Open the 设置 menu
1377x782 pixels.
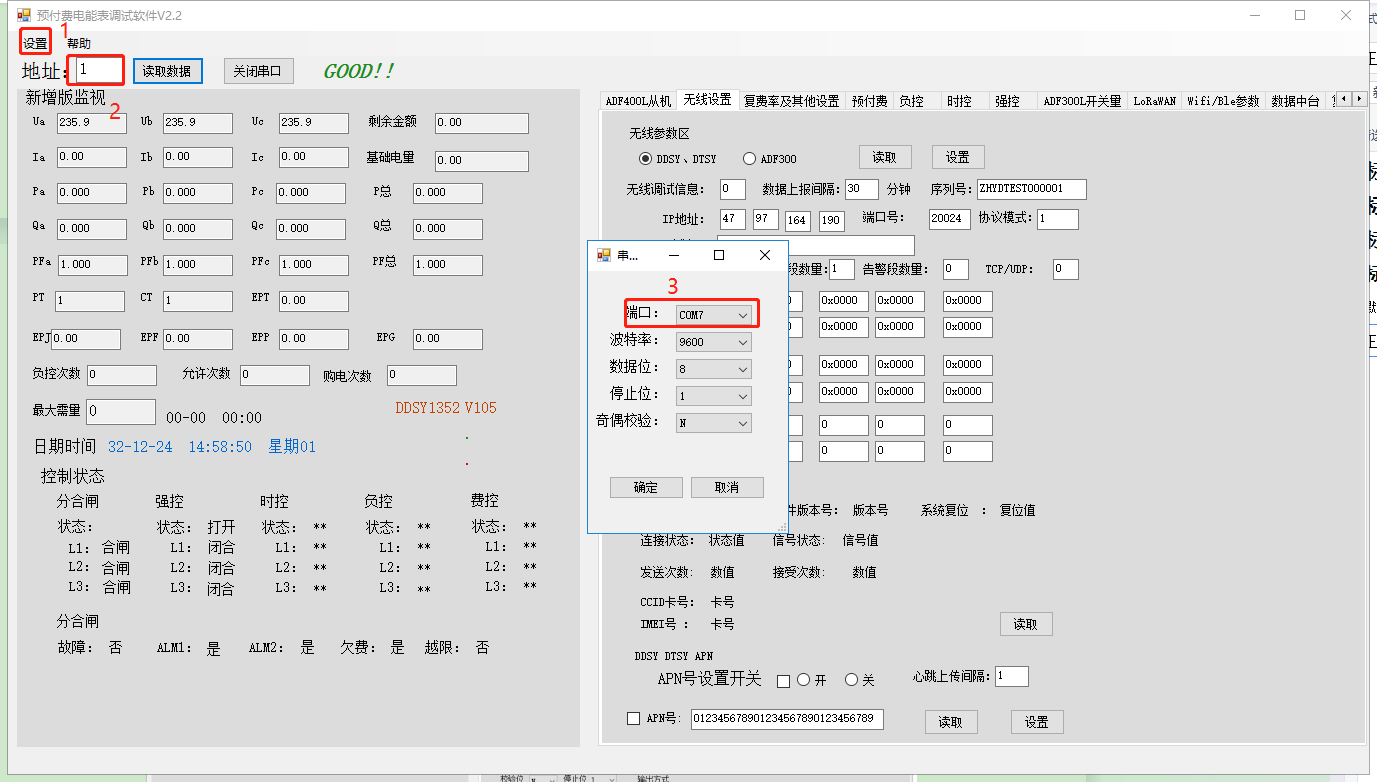(35, 44)
